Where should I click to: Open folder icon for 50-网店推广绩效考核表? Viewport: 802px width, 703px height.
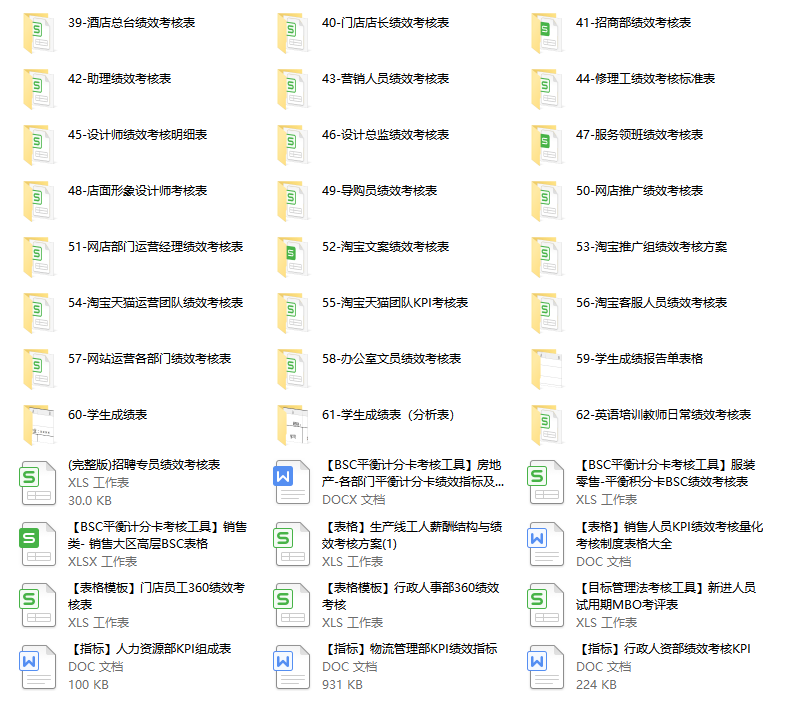pos(547,201)
